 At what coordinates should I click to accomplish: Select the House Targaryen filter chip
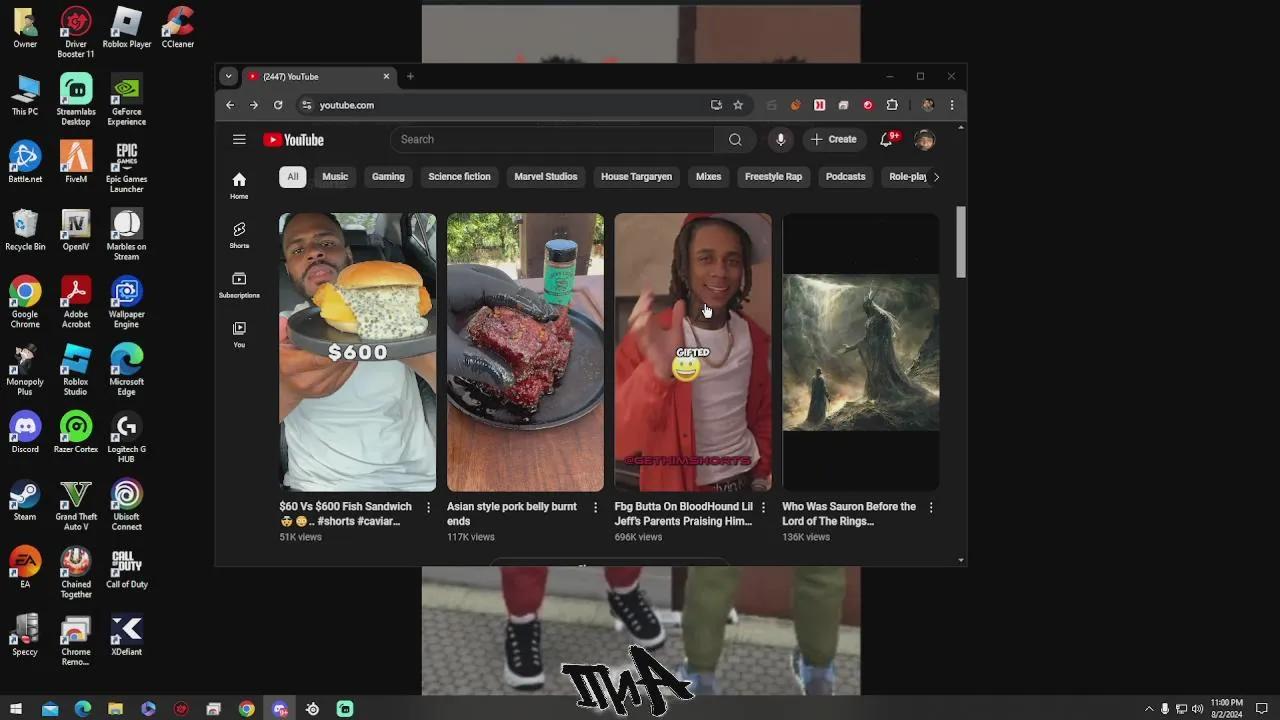pos(636,177)
